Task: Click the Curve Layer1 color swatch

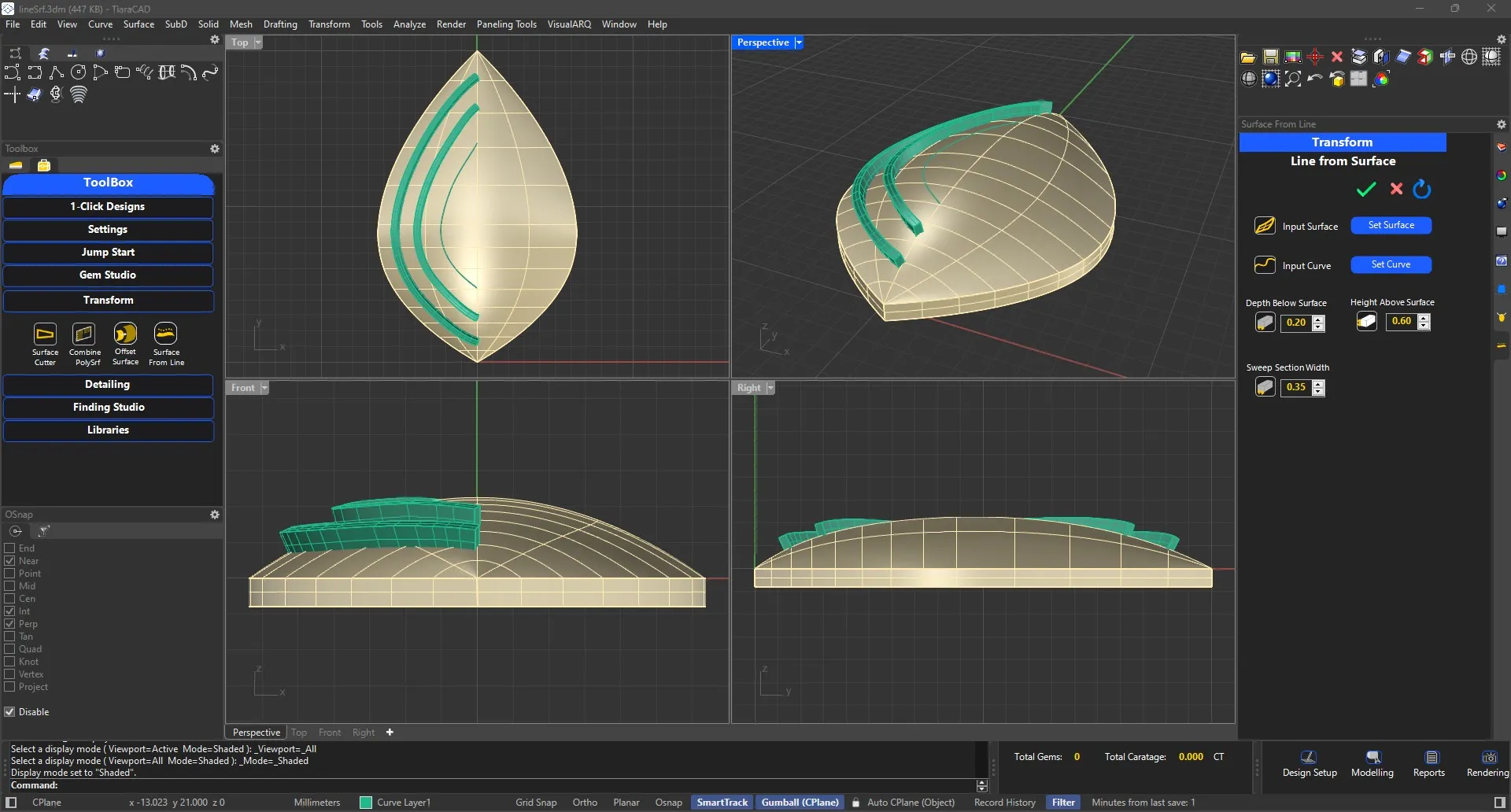Action: 366,803
